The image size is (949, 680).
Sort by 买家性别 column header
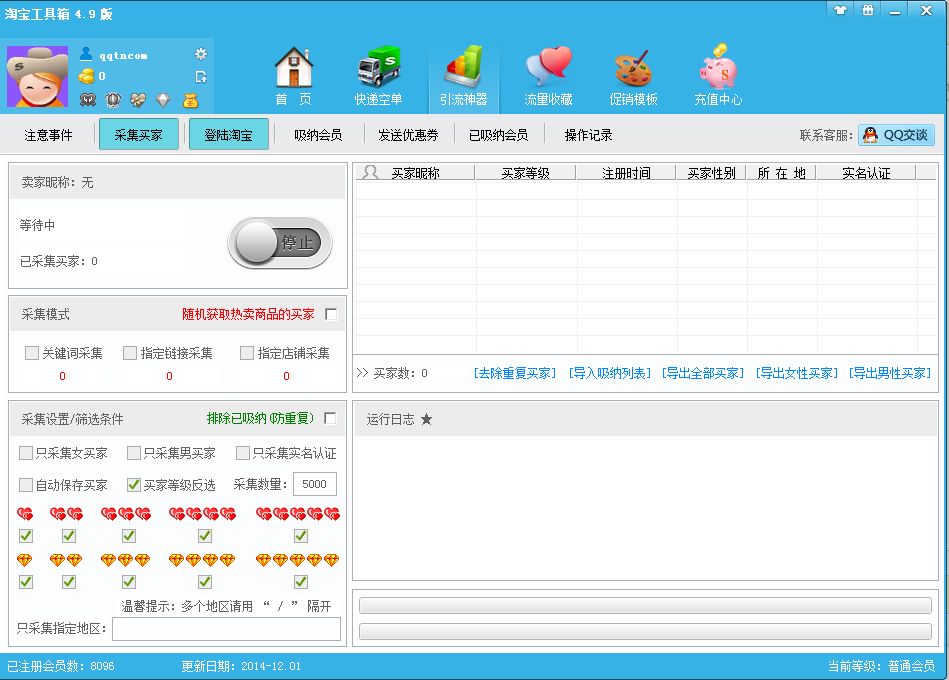[711, 173]
